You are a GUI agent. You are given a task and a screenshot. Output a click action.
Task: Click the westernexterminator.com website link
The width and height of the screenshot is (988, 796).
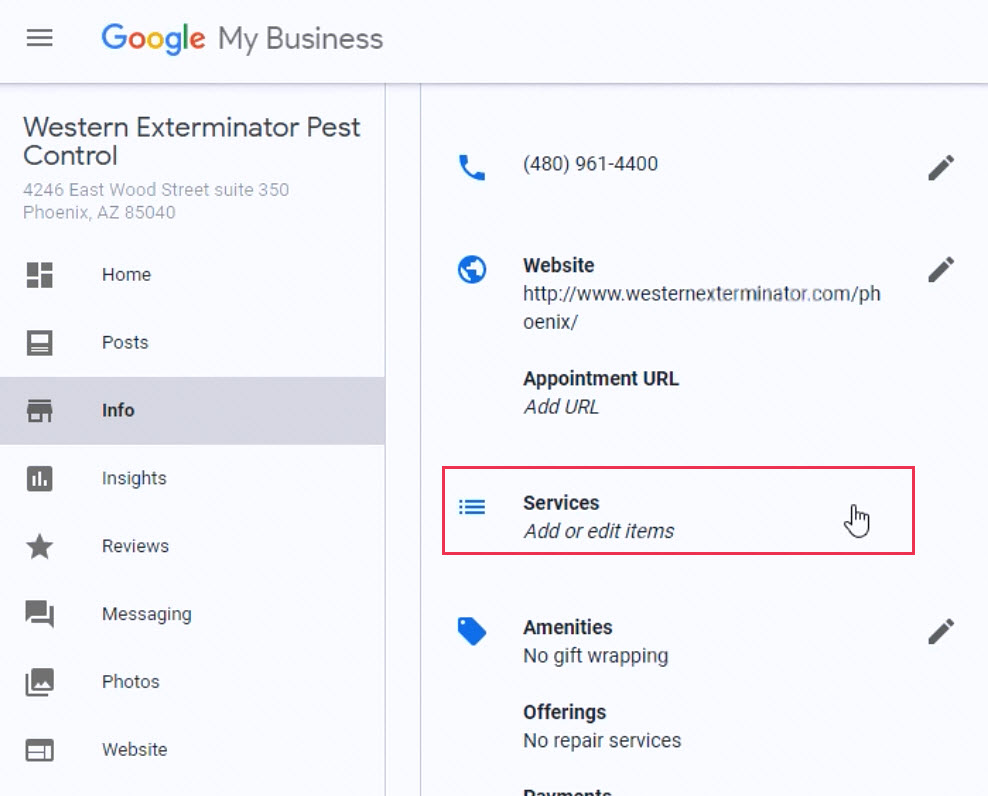pos(701,308)
